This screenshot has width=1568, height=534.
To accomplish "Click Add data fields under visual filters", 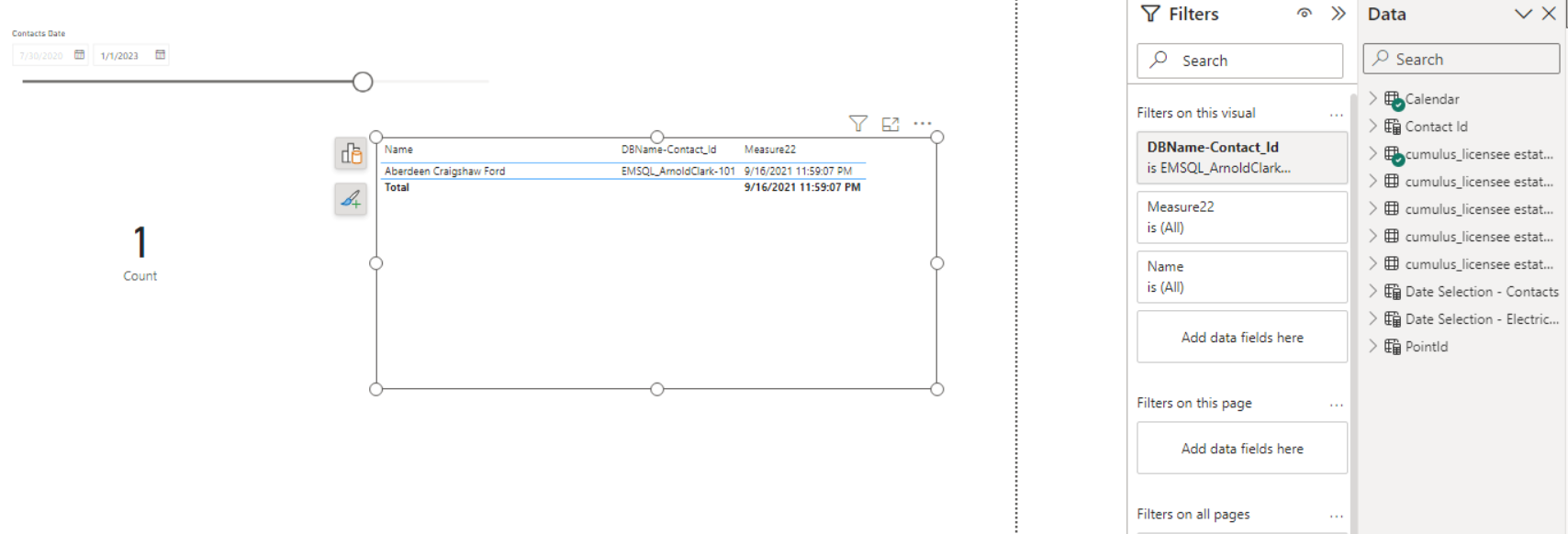I will pos(1242,337).
